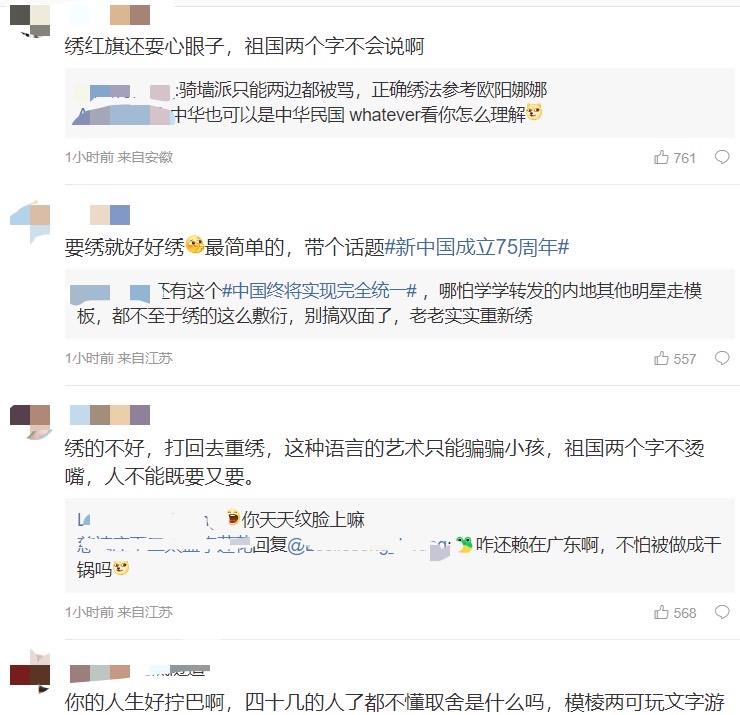Screen dimensions: 740x715
Task: Open the first commenter's blurred username
Action: (x=130, y=15)
